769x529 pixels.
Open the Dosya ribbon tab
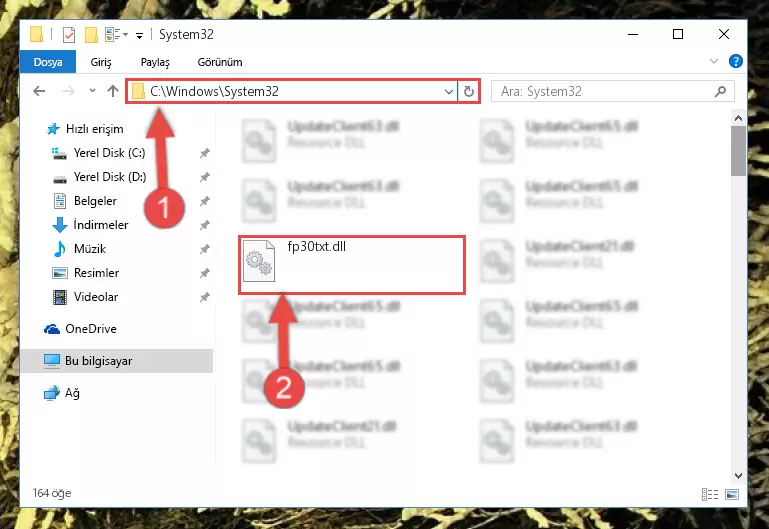pyautogui.click(x=48, y=62)
